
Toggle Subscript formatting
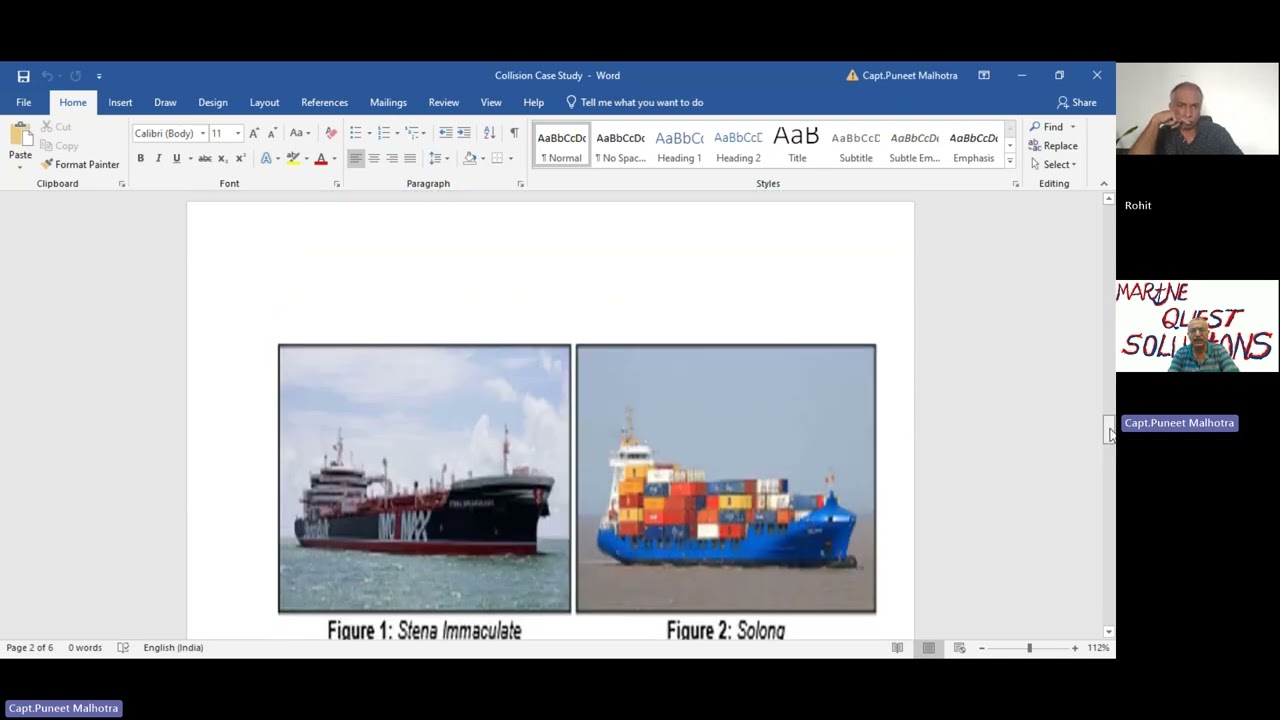pos(222,158)
